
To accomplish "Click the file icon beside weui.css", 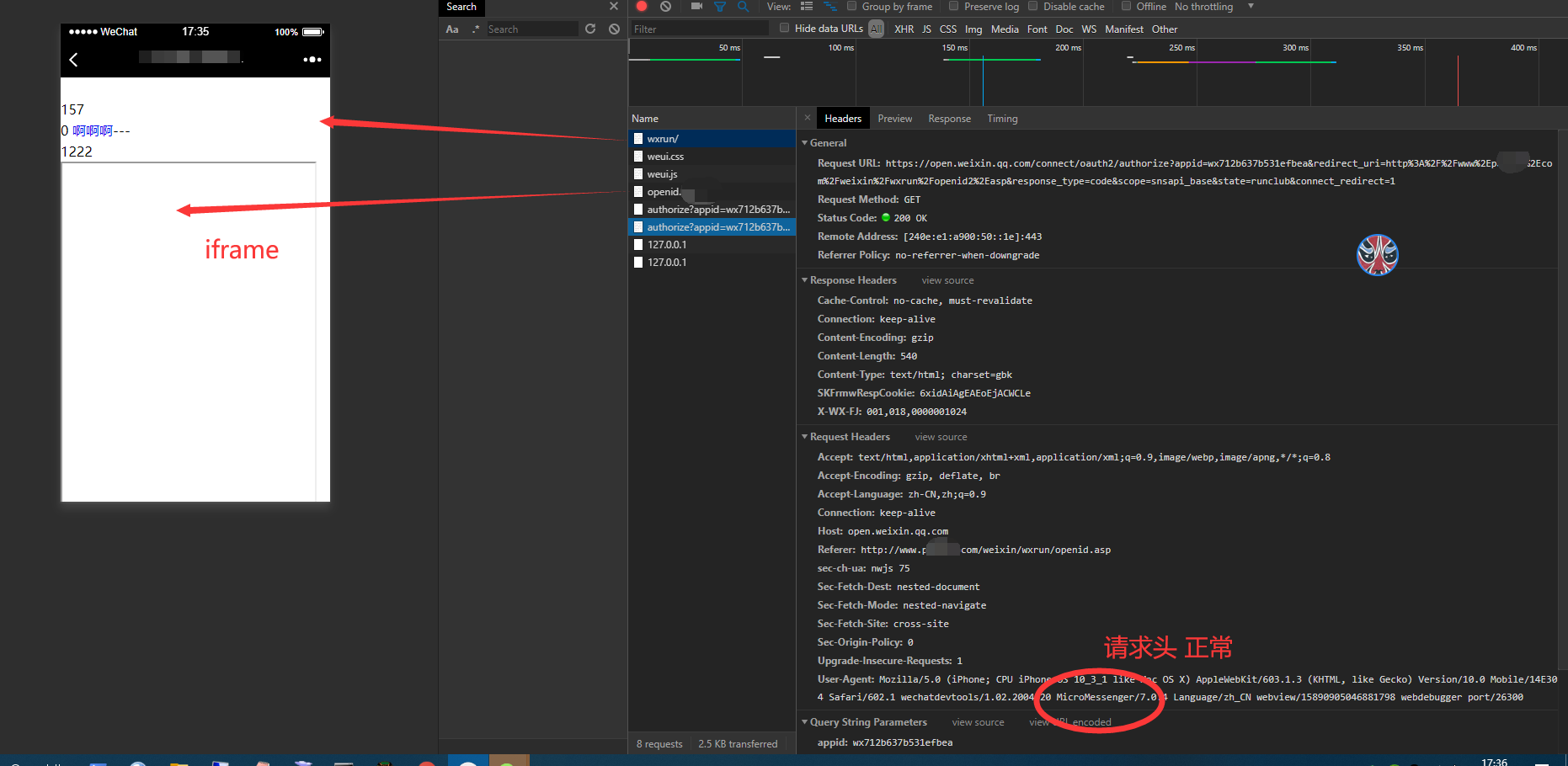I will click(x=638, y=157).
